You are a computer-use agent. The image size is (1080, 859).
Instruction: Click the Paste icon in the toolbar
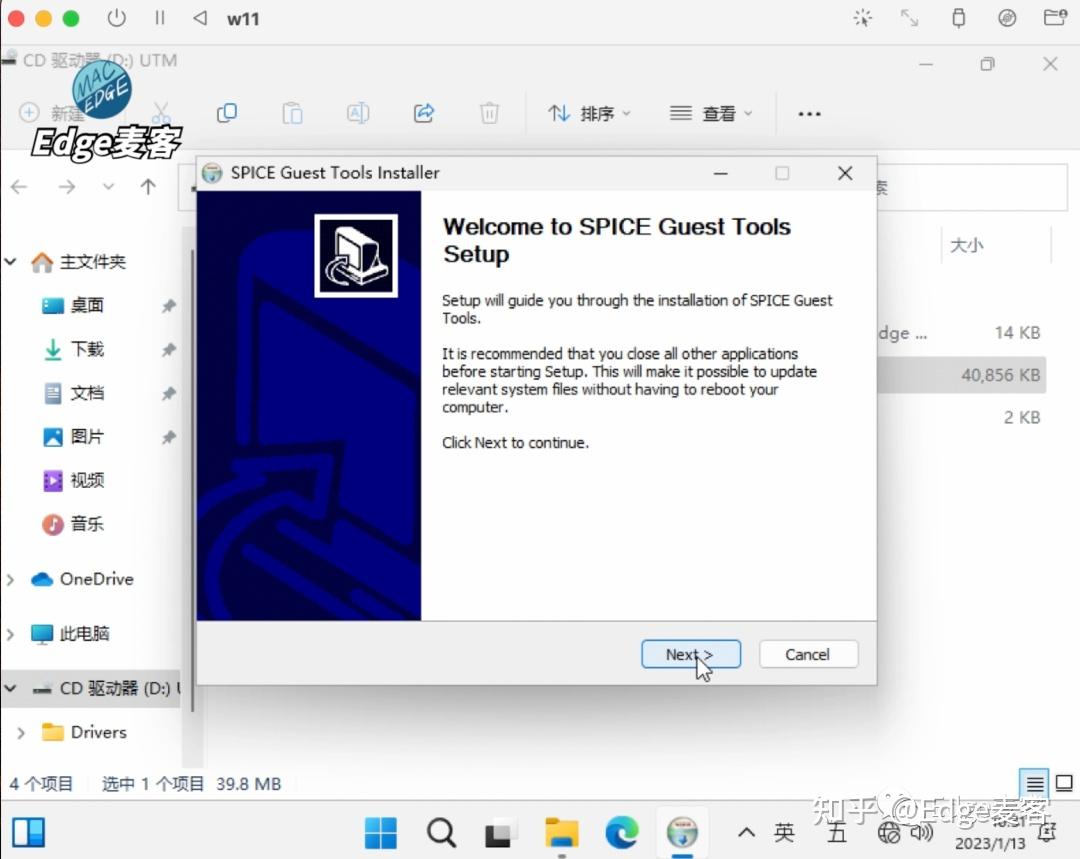pyautogui.click(x=292, y=113)
